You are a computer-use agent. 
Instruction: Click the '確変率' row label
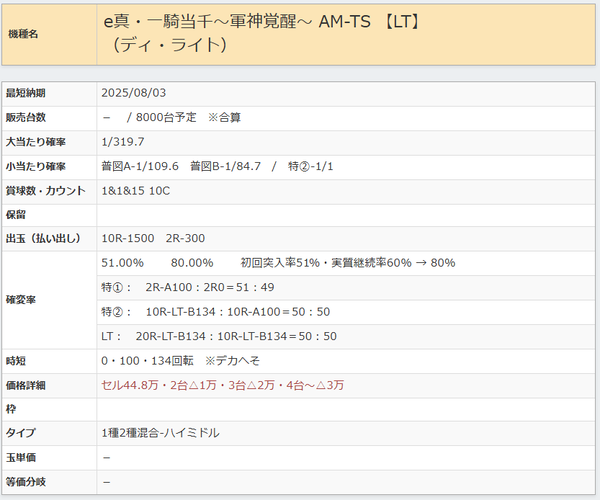point(20,300)
